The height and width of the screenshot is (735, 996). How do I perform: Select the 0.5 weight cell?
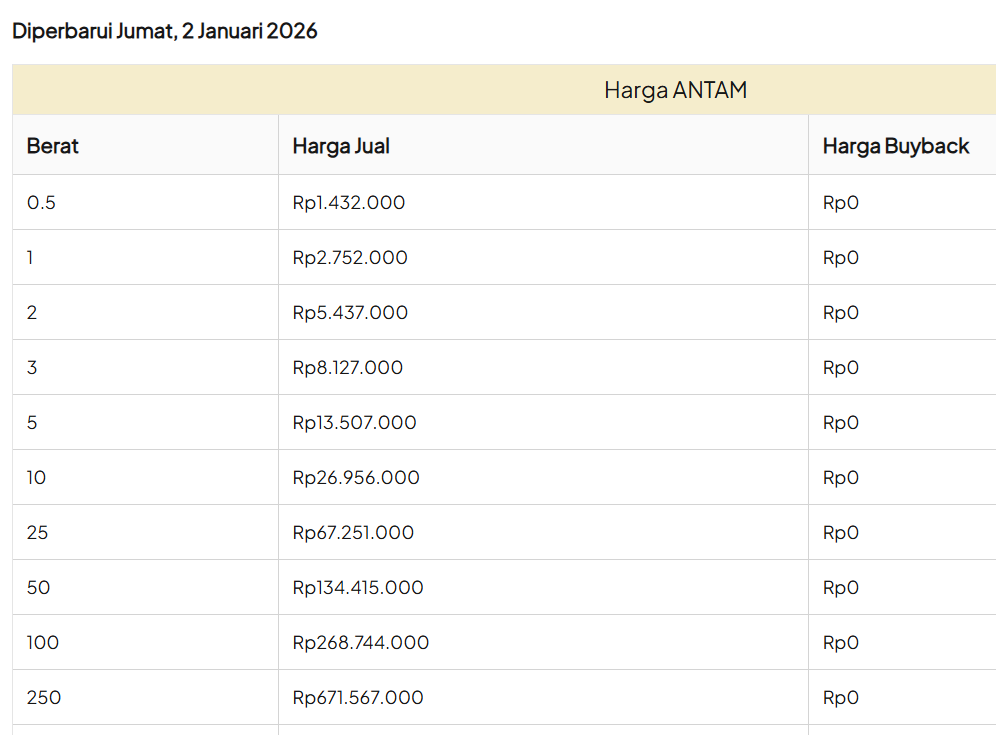pyautogui.click(x=42, y=203)
